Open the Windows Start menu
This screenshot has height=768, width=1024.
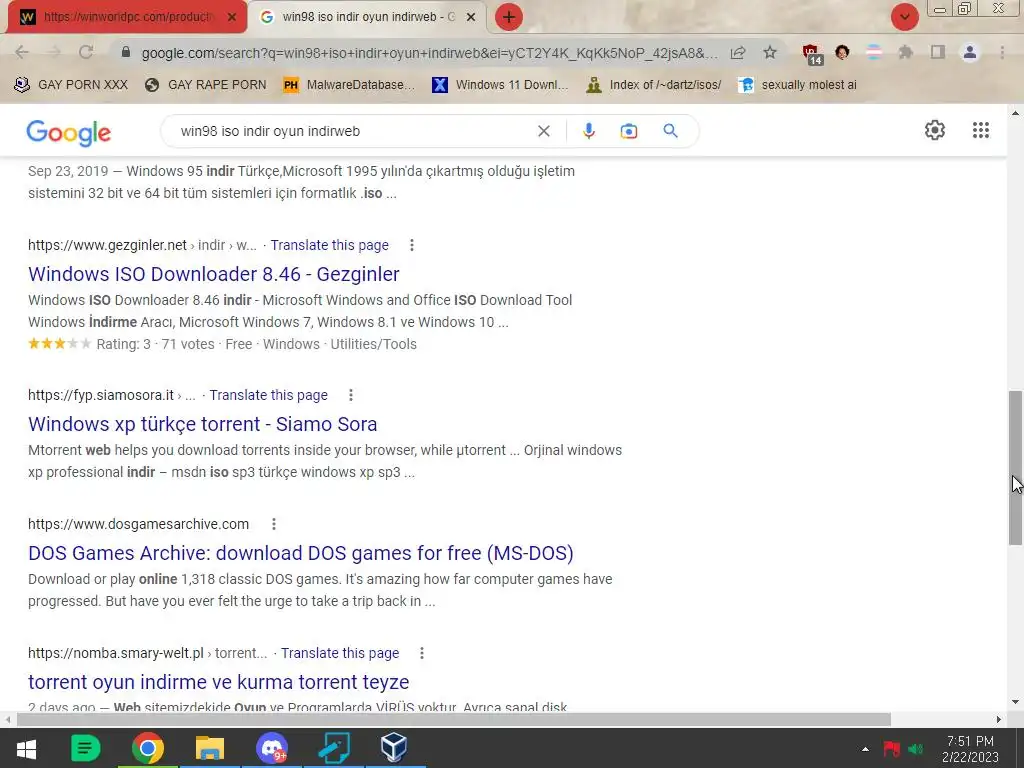pyautogui.click(x=25, y=748)
